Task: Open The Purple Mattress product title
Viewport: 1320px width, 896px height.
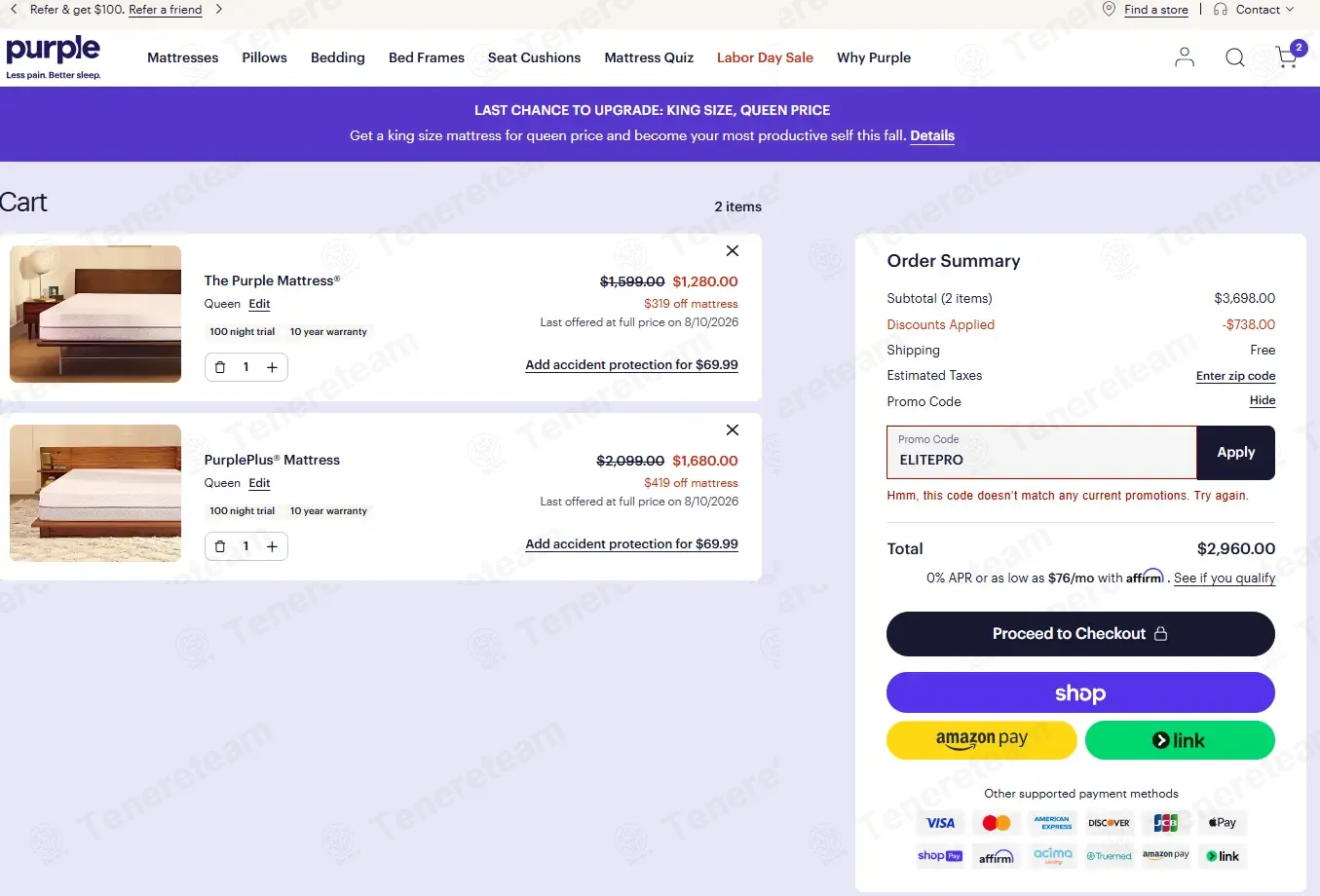Action: 272,280
